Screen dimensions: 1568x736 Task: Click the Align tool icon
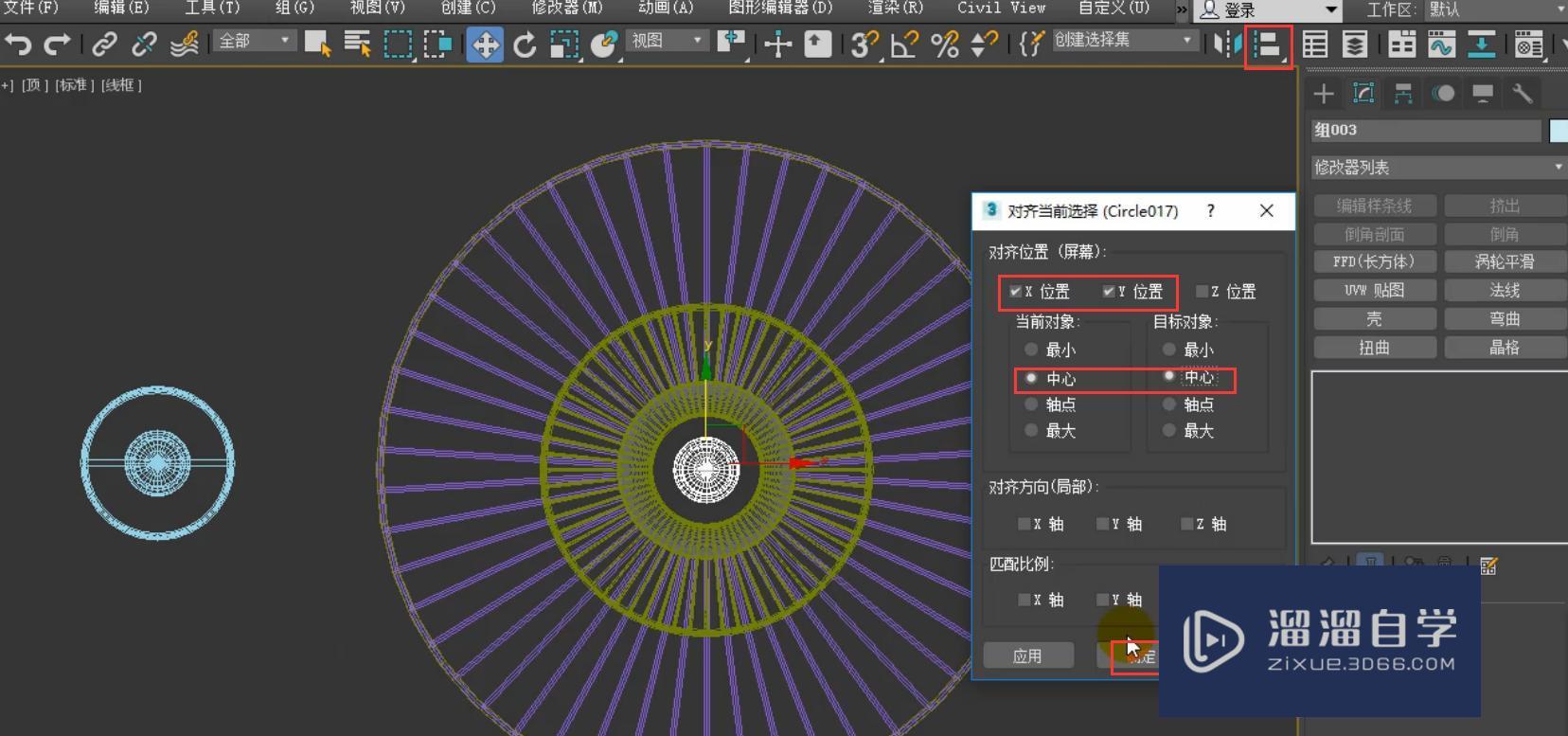[x=1268, y=45]
